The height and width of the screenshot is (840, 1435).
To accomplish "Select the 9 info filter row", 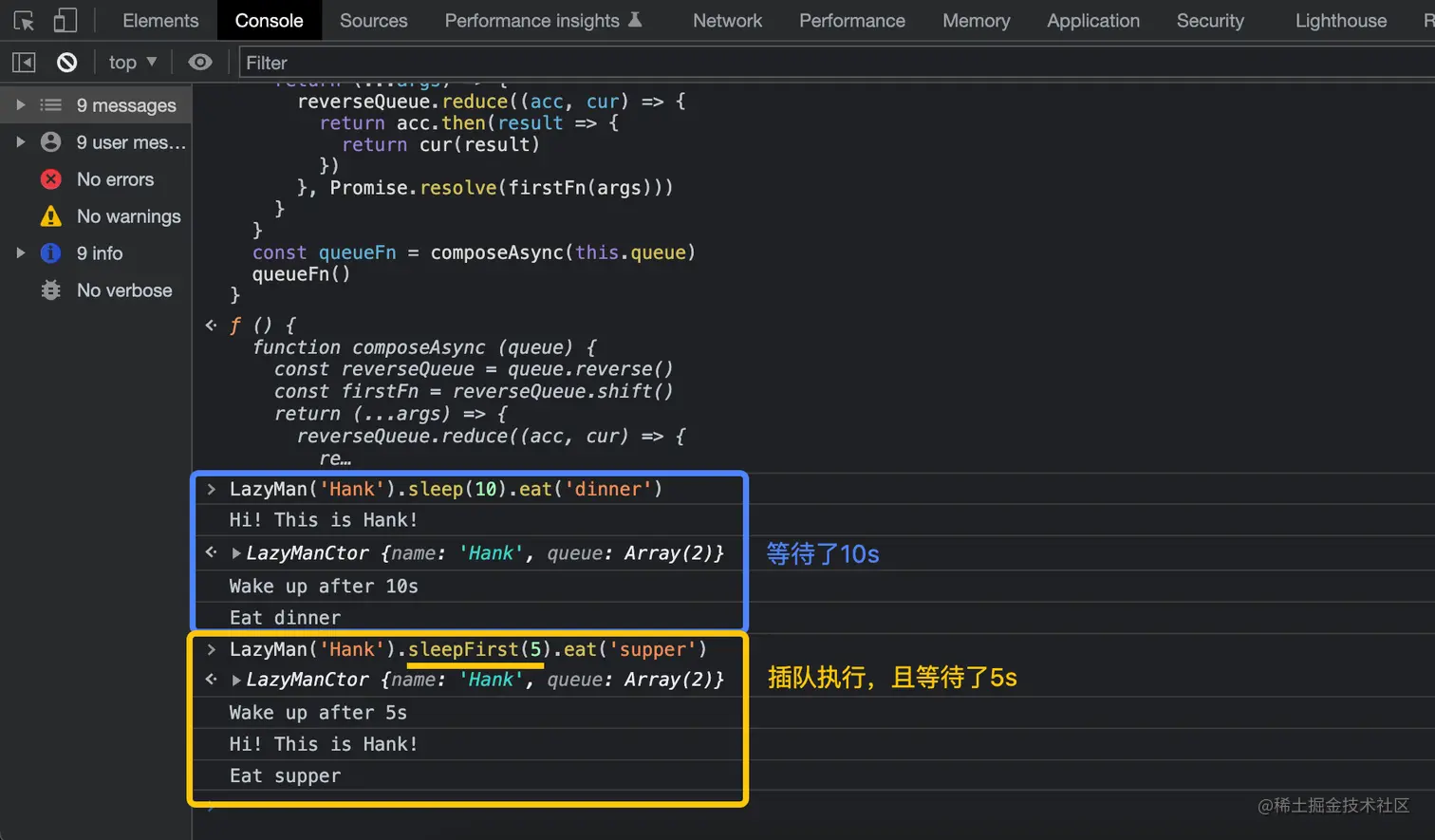I will point(96,253).
